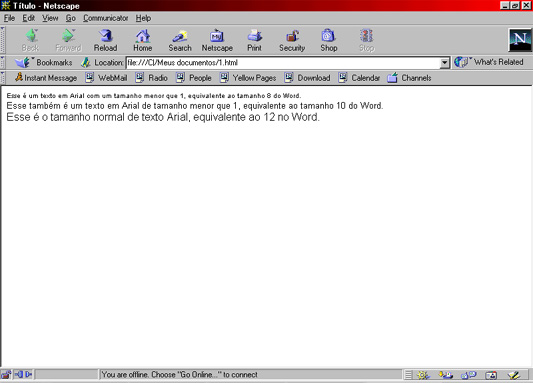This screenshot has width=533, height=383.
Task: Click the Netscape title bar system icon
Action: coord(6,5)
